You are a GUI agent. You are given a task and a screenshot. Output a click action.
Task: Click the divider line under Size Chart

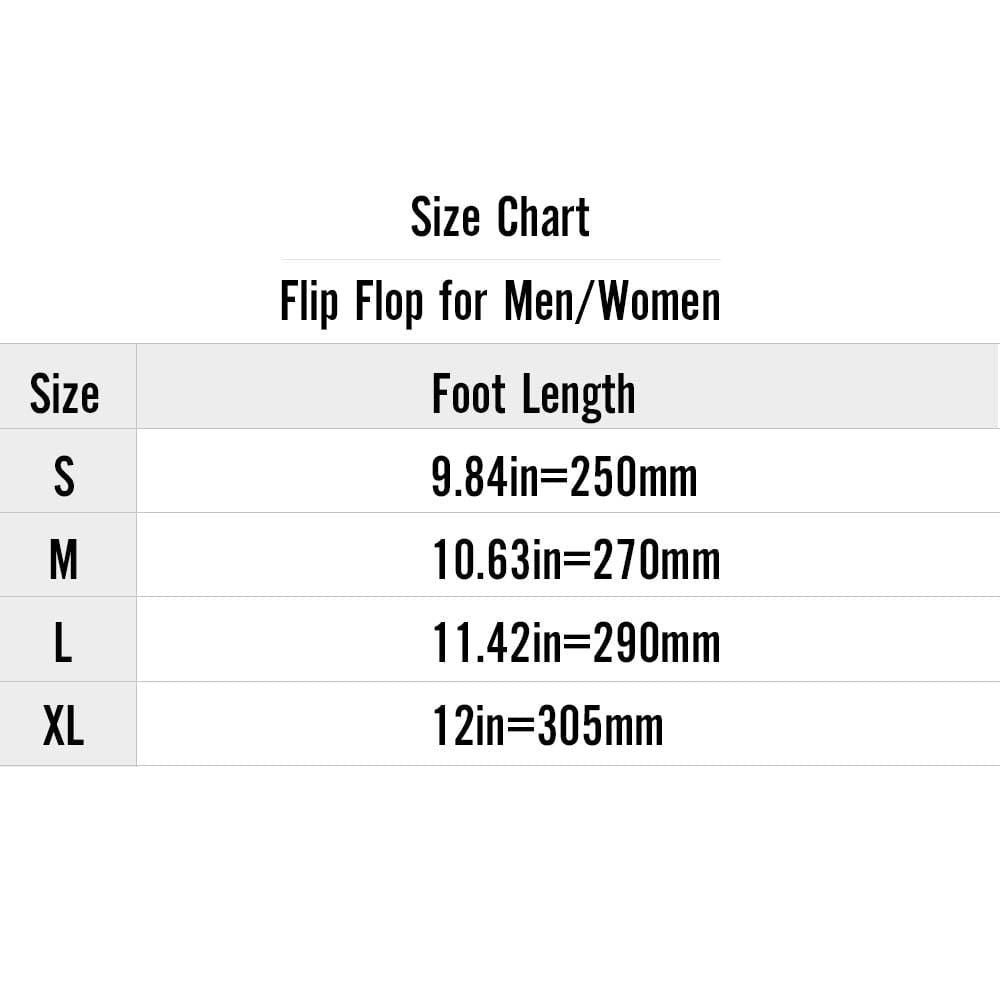tap(500, 260)
